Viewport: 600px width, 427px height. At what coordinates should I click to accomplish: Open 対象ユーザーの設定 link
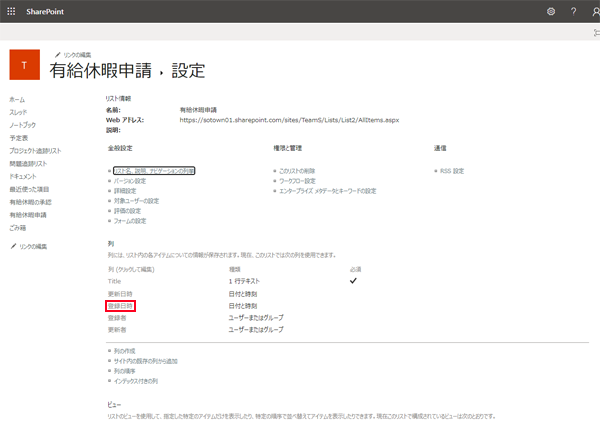tap(136, 201)
